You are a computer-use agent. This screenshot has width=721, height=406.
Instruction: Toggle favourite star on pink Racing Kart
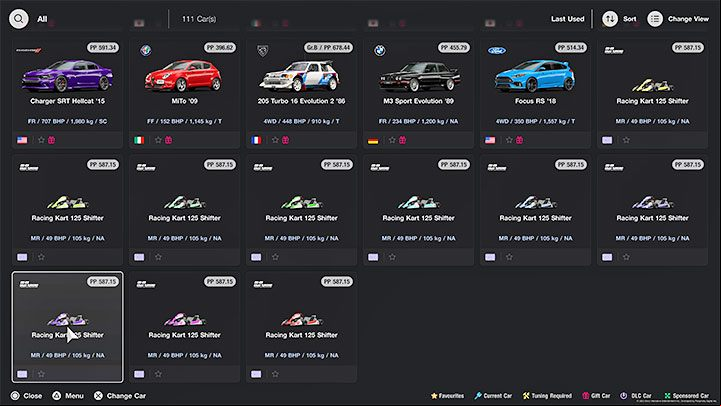[158, 374]
